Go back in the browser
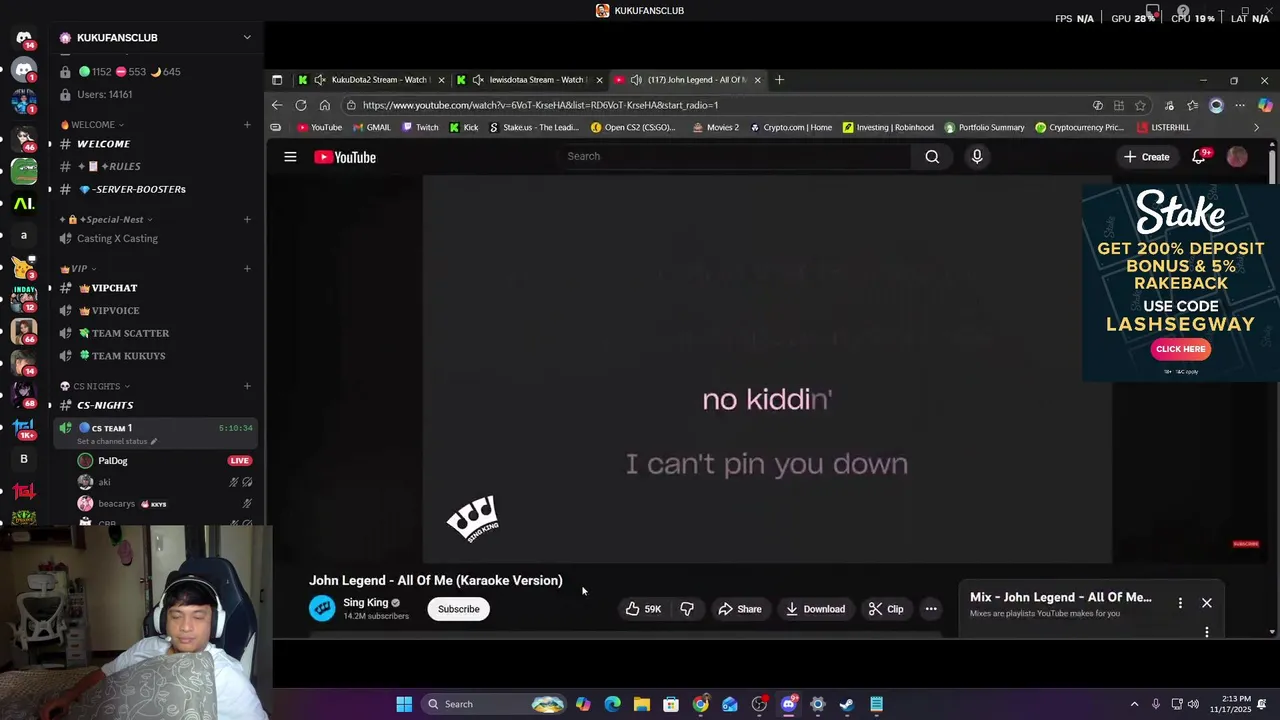 (x=277, y=105)
